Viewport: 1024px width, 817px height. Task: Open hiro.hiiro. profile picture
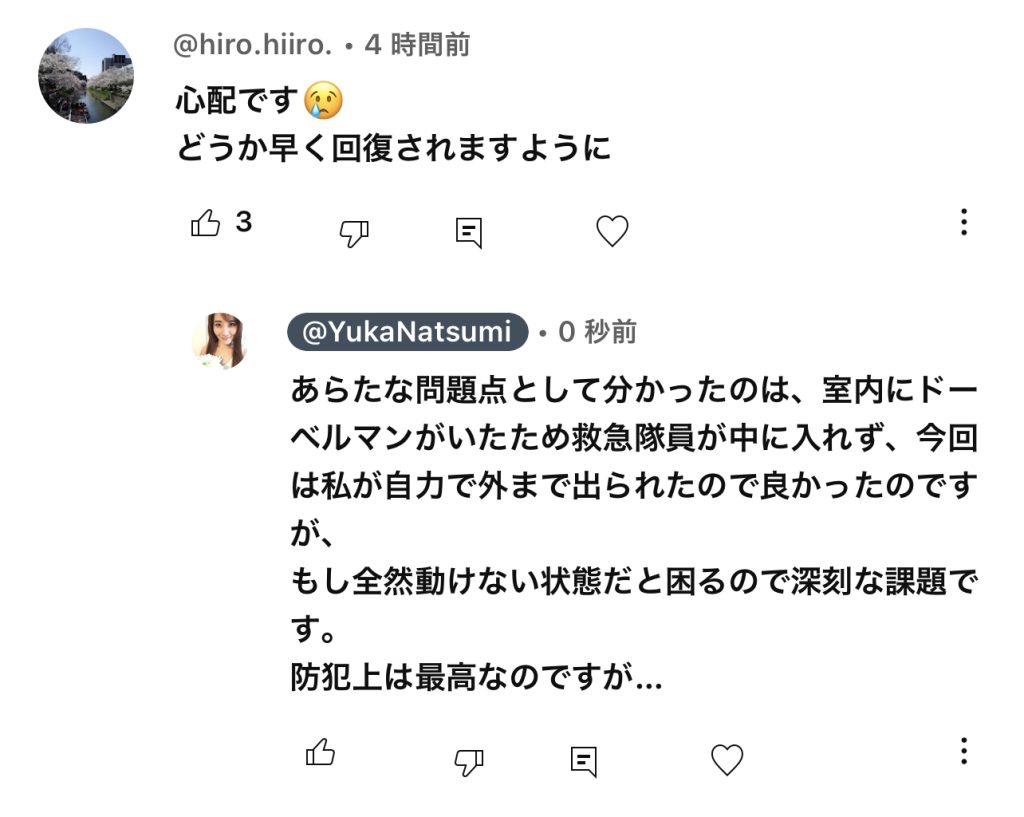(86, 76)
